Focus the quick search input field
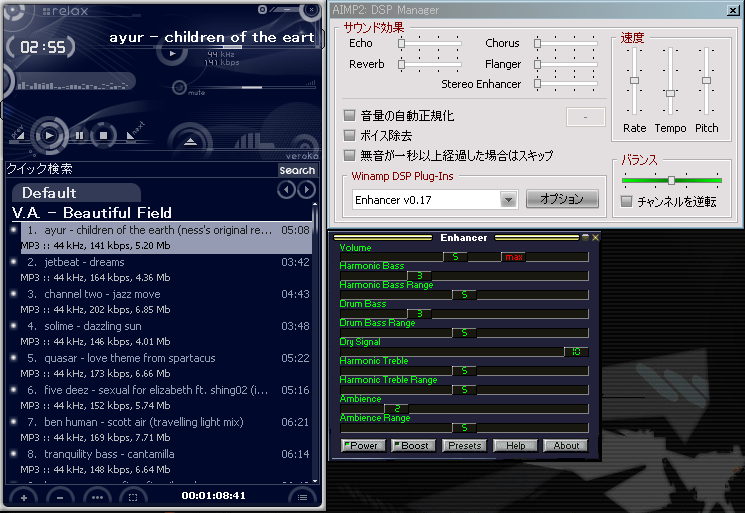The width and height of the screenshot is (745, 513). (x=142, y=170)
